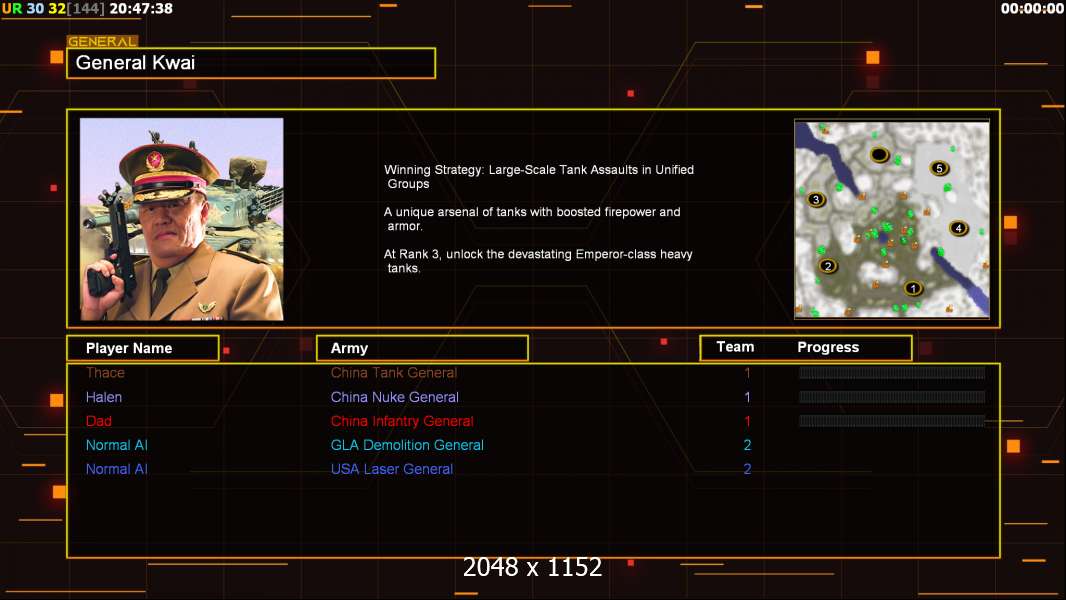Pick start position marker 5 on the minimap
Image resolution: width=1066 pixels, height=600 pixels.
coord(940,168)
